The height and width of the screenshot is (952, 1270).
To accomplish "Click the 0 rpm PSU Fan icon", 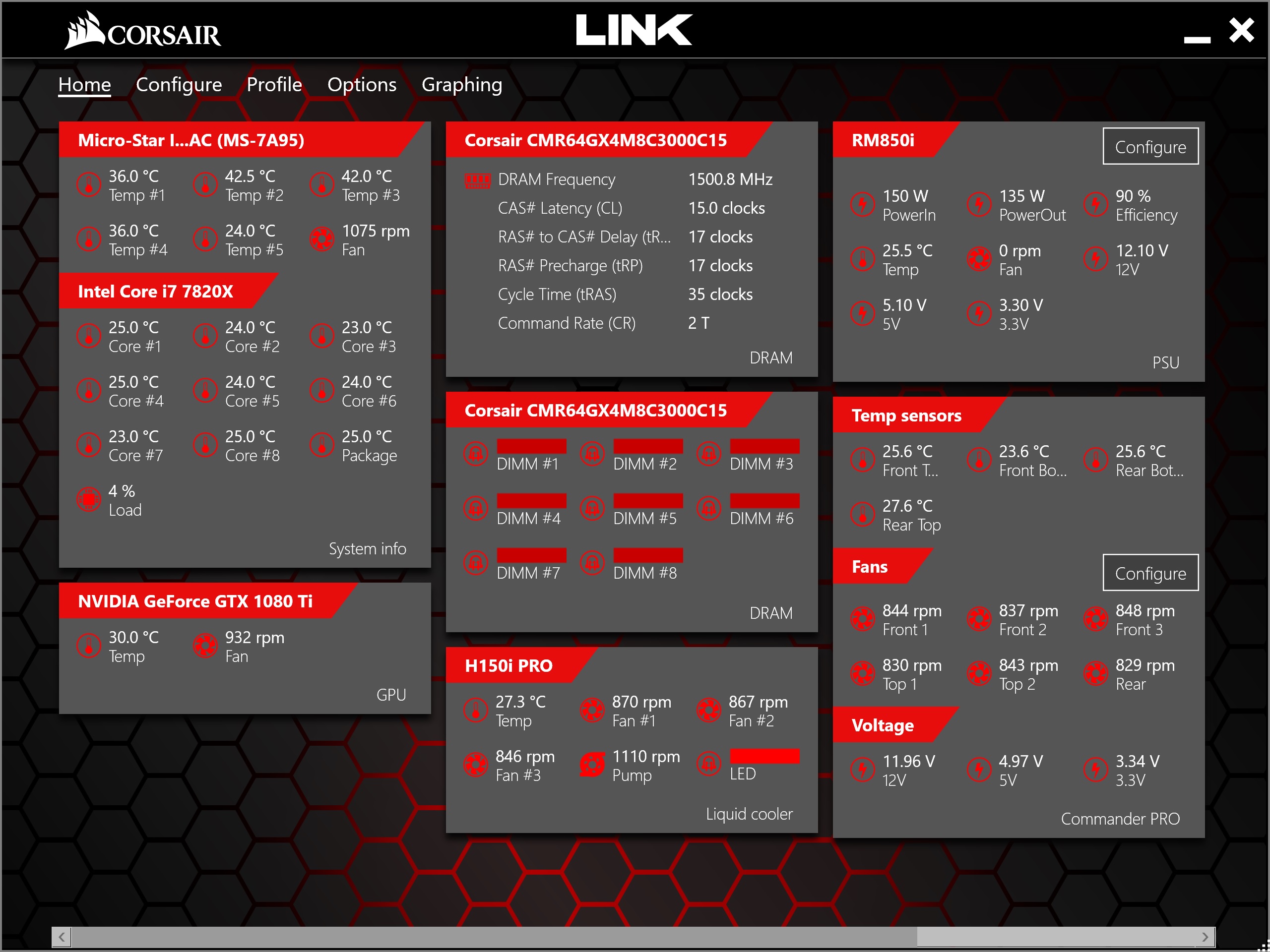I will (979, 259).
